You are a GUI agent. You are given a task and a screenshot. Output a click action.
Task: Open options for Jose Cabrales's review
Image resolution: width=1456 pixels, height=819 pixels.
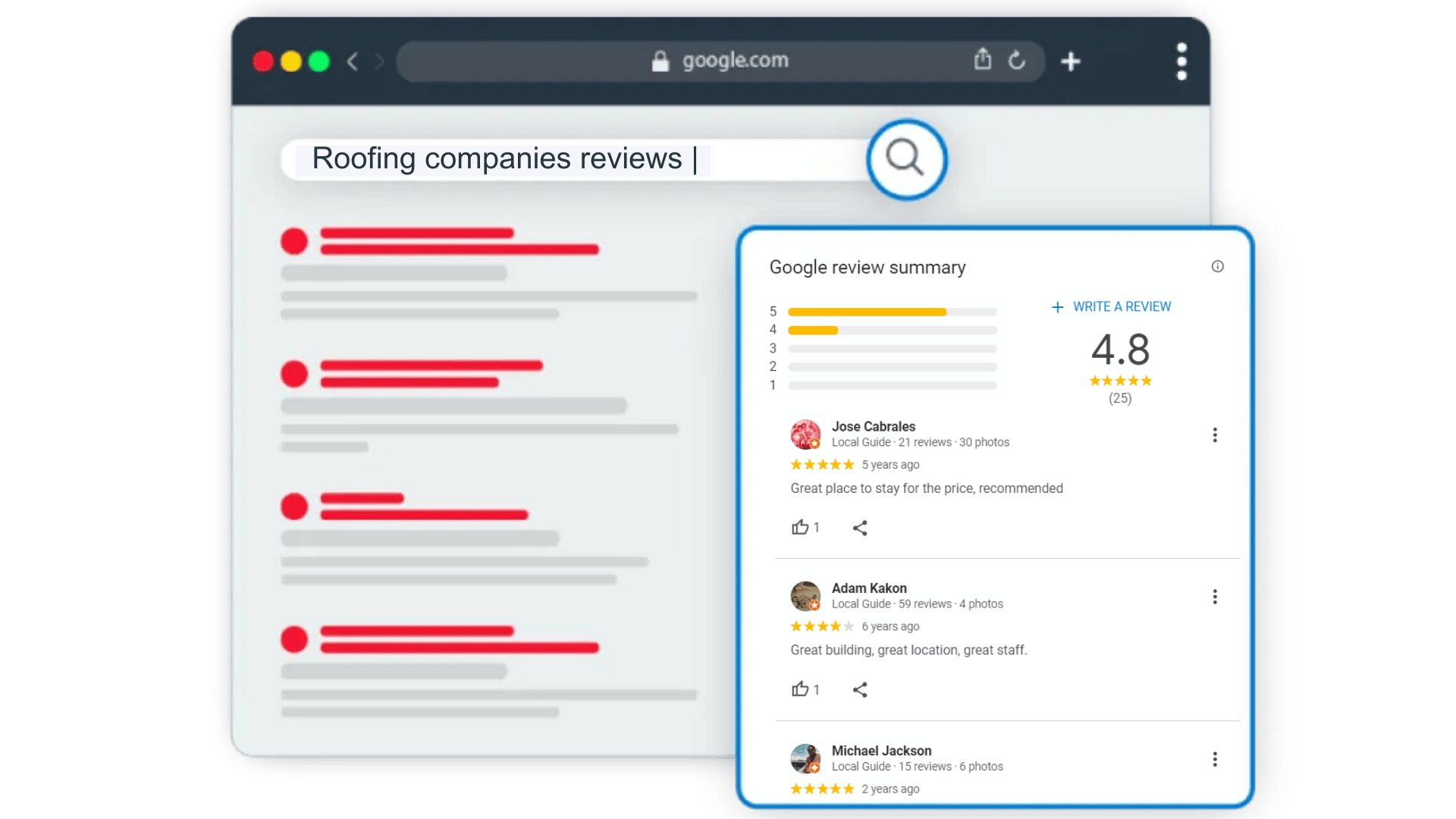point(1215,435)
